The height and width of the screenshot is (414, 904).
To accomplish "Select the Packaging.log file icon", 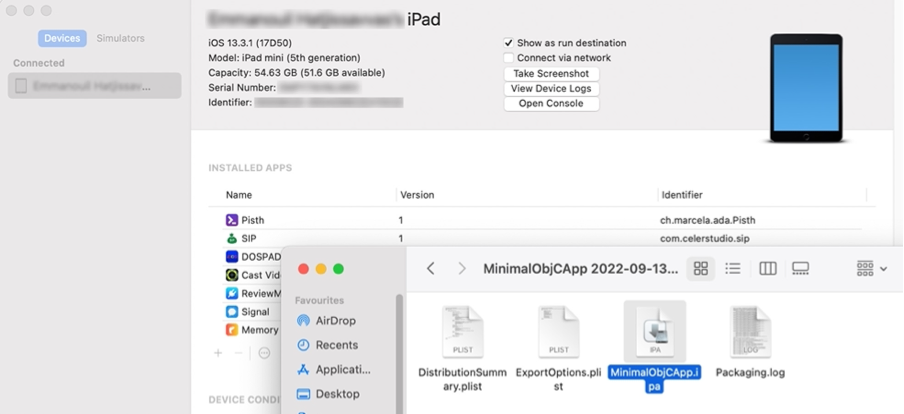I will (750, 332).
